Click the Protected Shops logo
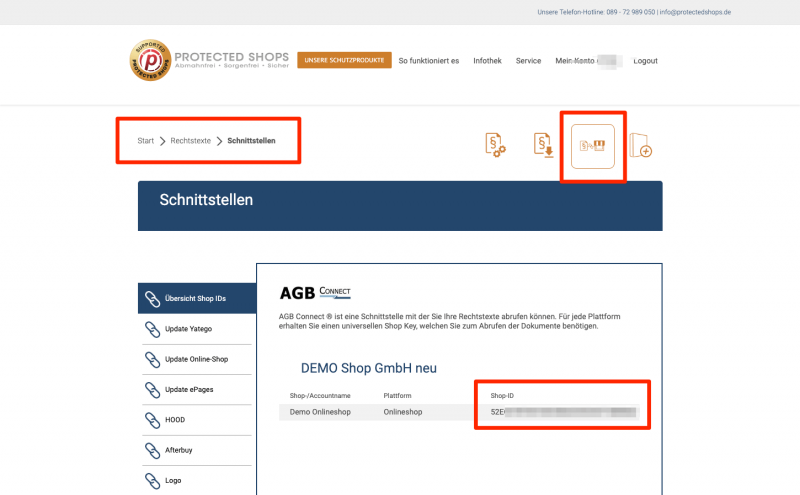The height and width of the screenshot is (495, 800). click(209, 60)
